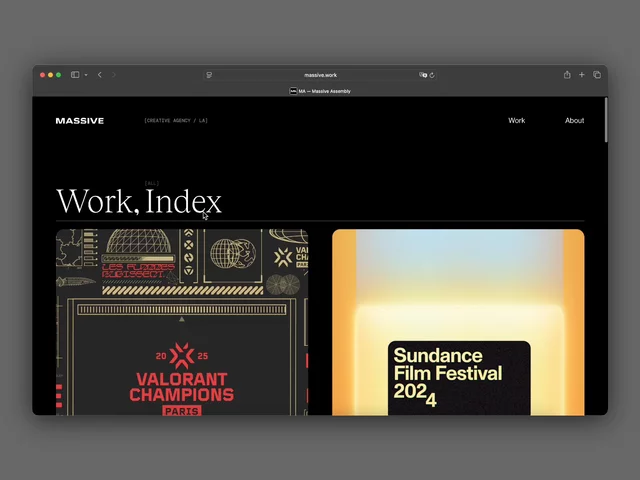Open the page reader menu icon
This screenshot has width=640, height=480.
click(x=209, y=75)
